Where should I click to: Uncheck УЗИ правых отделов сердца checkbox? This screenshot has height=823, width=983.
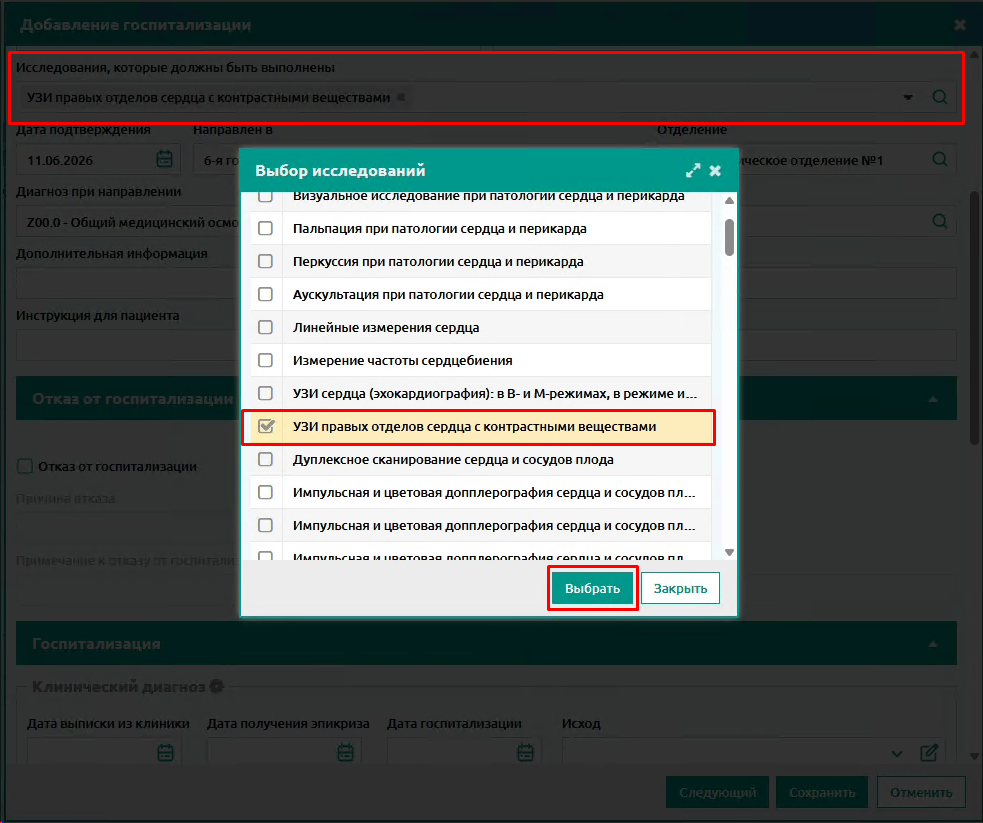click(265, 426)
